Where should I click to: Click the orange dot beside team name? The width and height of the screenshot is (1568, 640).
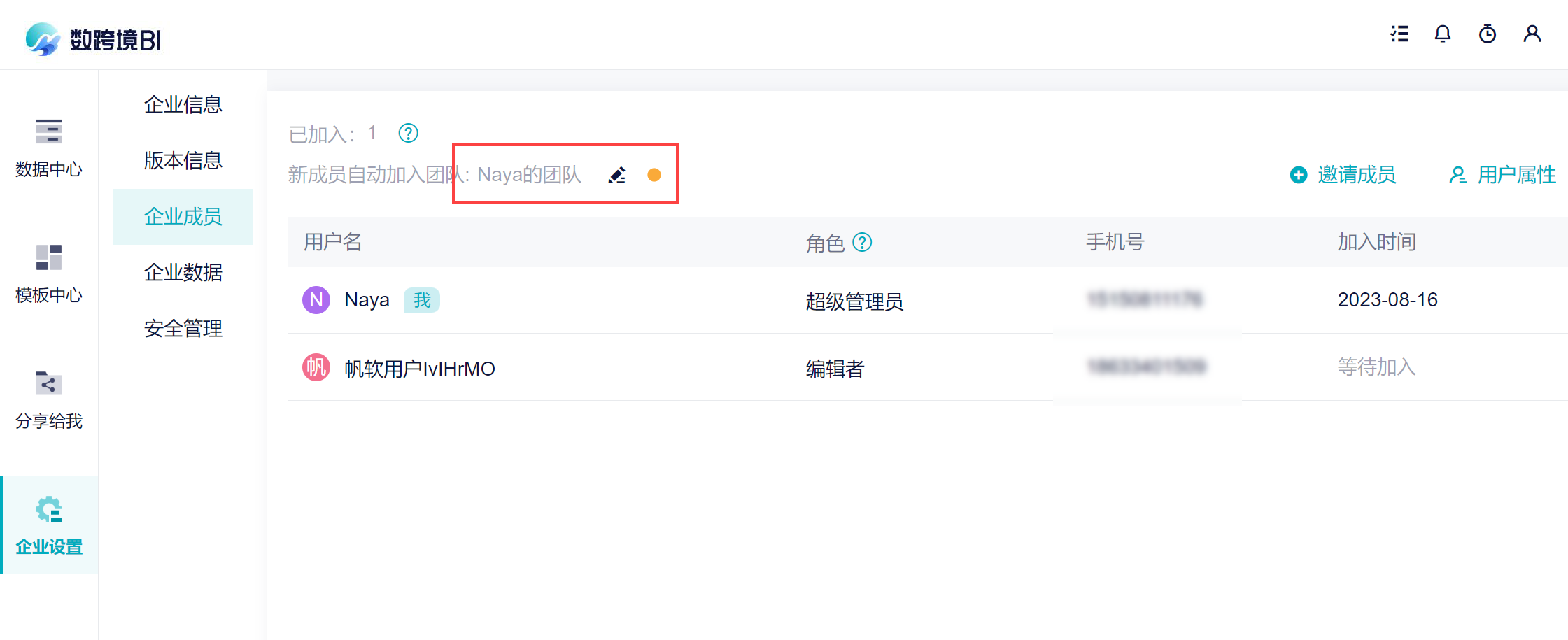pos(654,175)
